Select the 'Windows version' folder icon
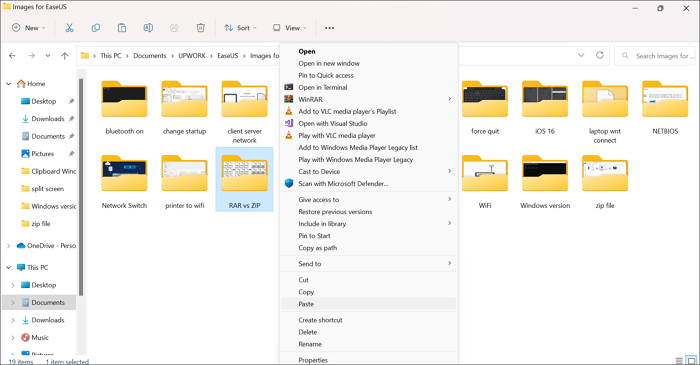Image resolution: width=700 pixels, height=365 pixels. pyautogui.click(x=545, y=174)
